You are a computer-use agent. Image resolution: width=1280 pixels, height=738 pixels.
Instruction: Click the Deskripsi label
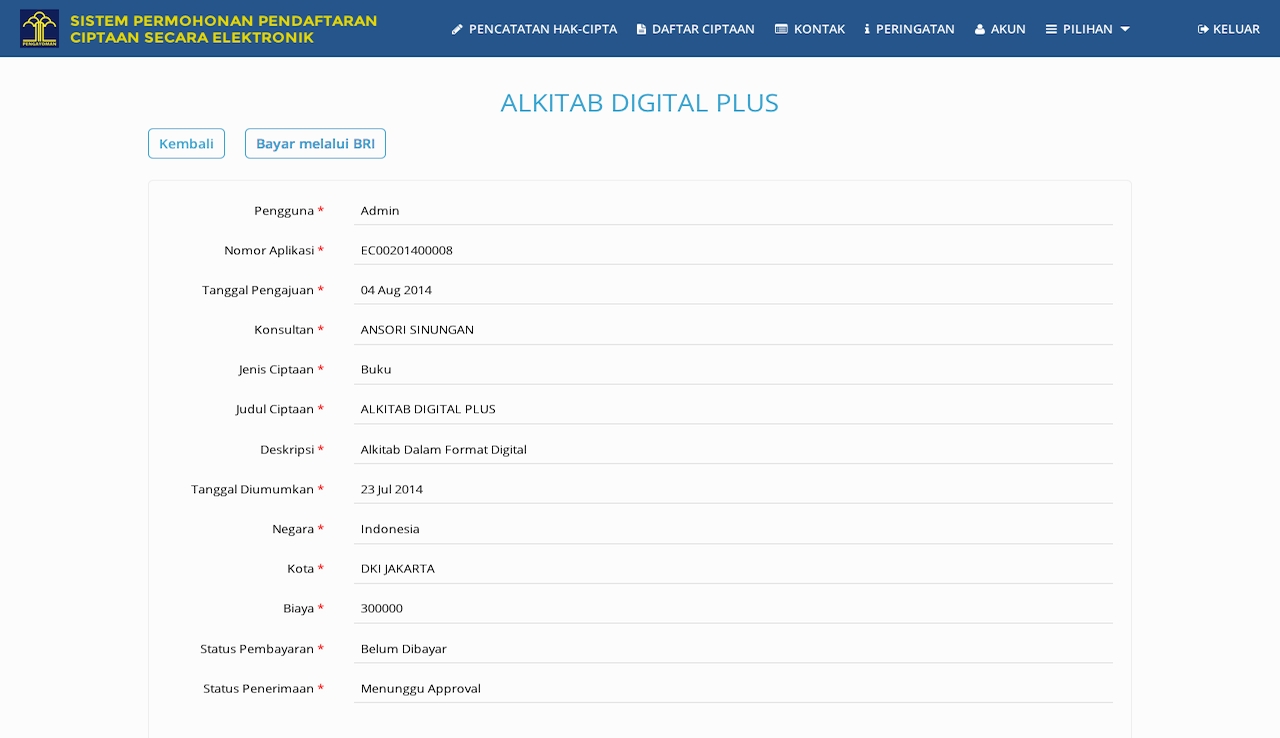click(292, 449)
